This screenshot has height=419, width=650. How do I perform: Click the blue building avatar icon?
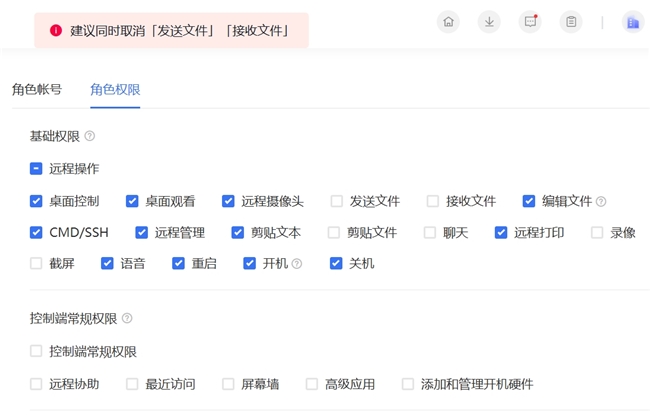(633, 22)
